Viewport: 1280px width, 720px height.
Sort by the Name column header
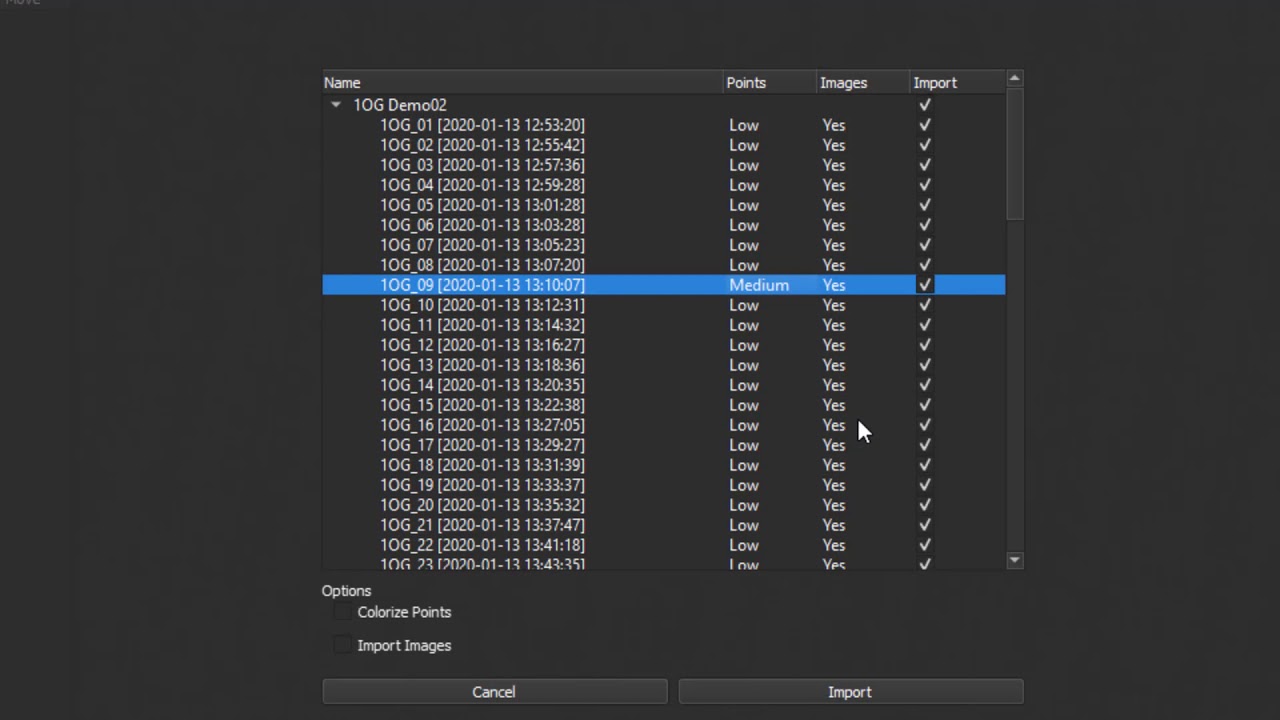[523, 83]
